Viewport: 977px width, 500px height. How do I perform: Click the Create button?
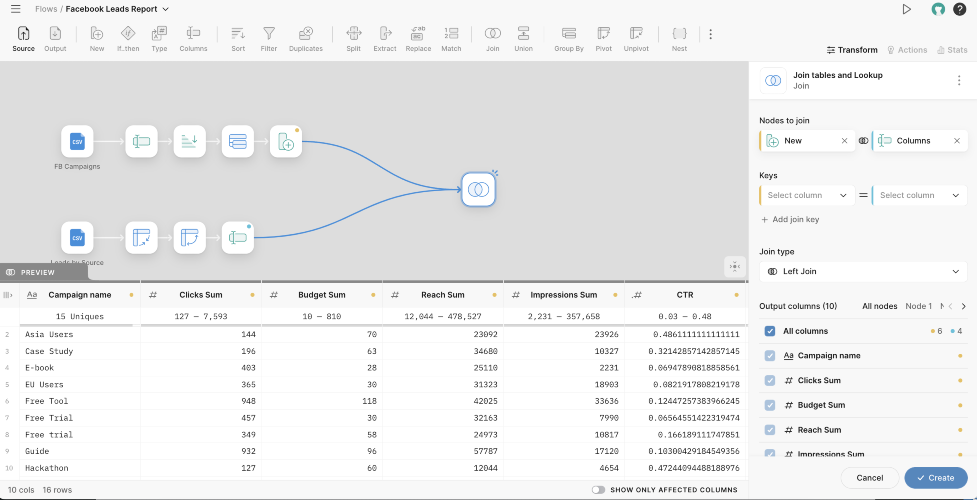coord(936,478)
